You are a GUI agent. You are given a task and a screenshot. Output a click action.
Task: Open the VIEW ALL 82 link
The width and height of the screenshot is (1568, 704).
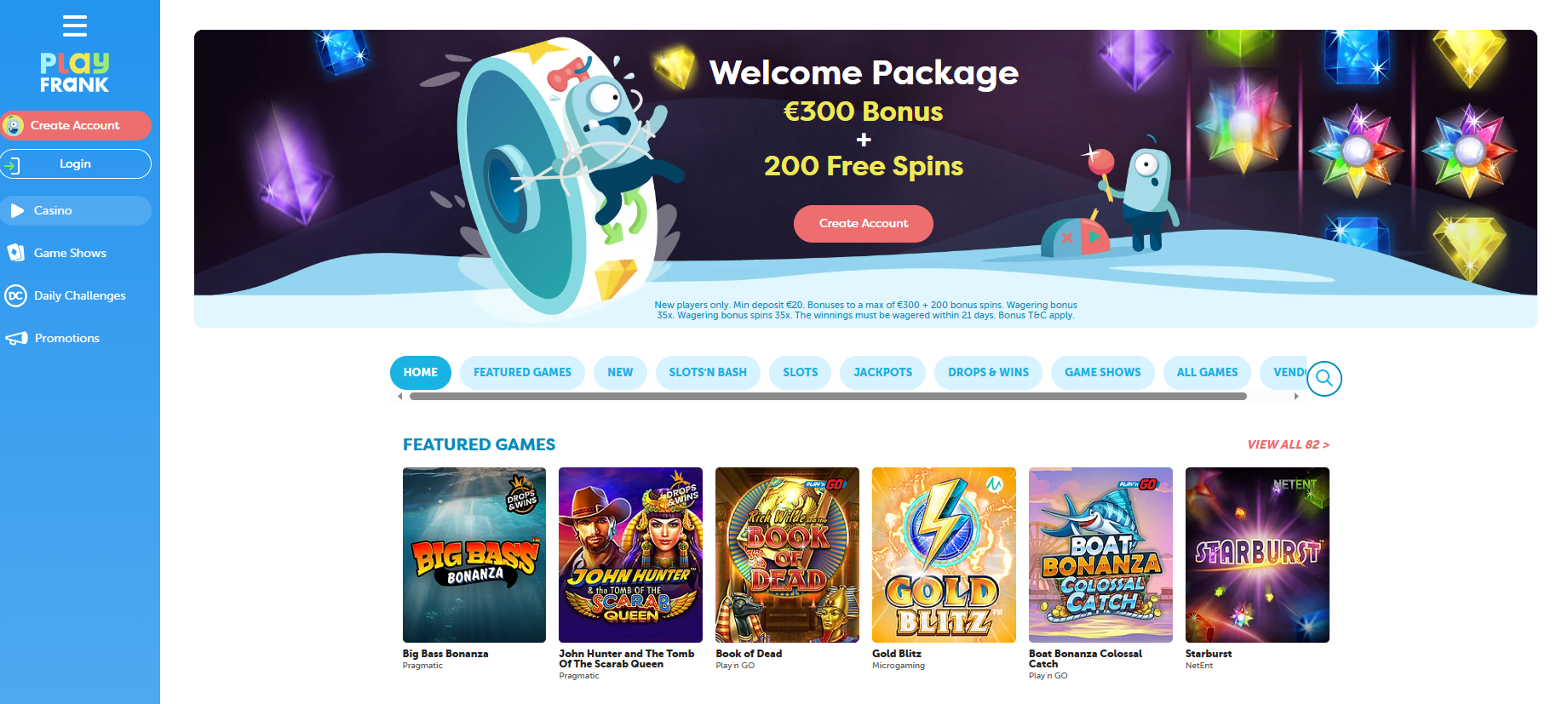[1288, 444]
